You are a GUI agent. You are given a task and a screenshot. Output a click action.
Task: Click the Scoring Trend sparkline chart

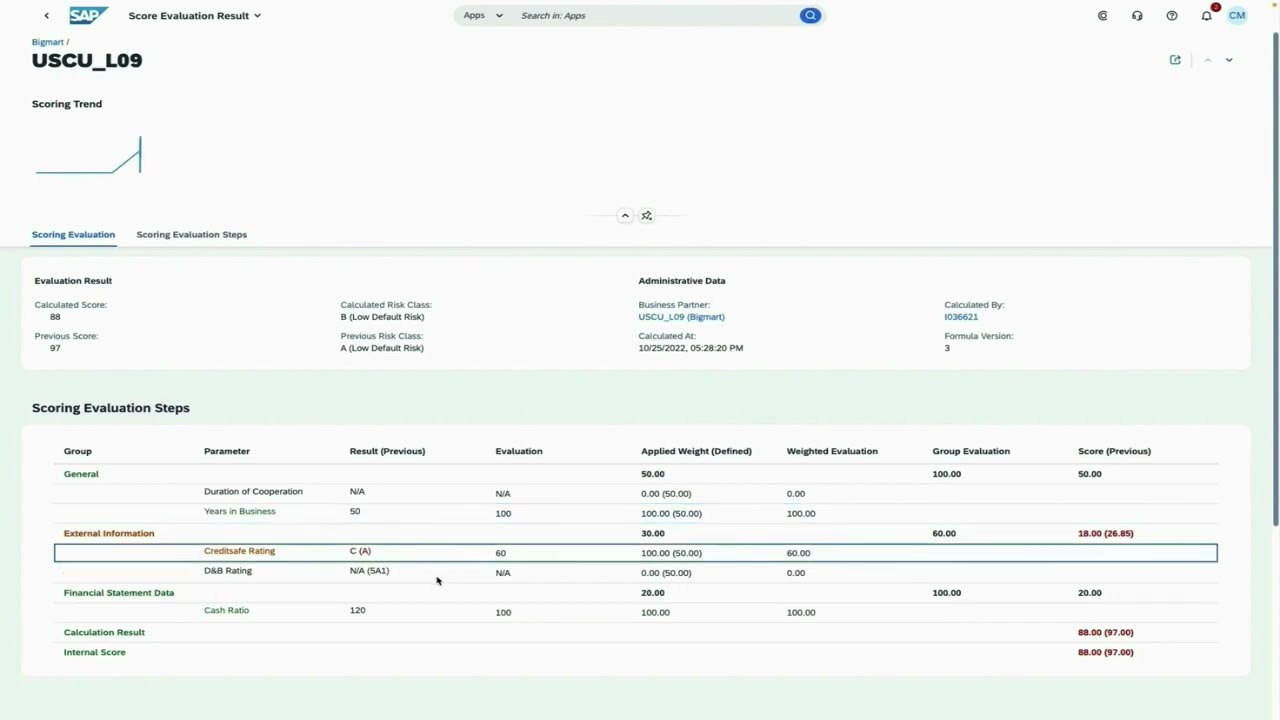(x=88, y=155)
